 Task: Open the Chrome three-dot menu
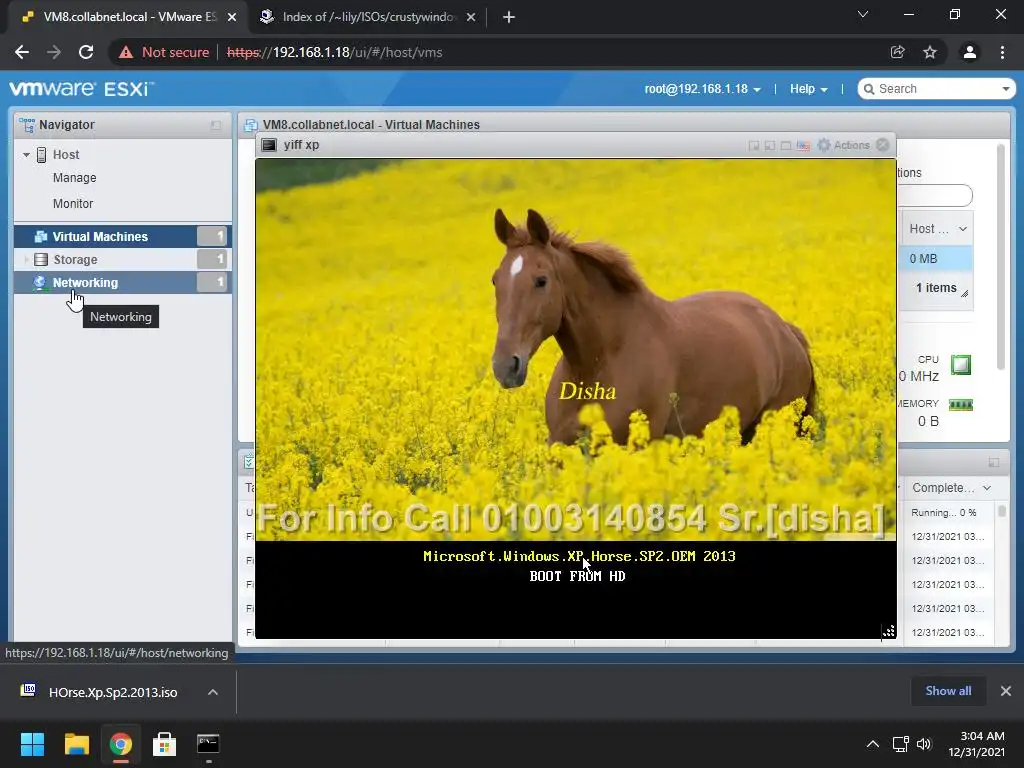[x=1002, y=52]
